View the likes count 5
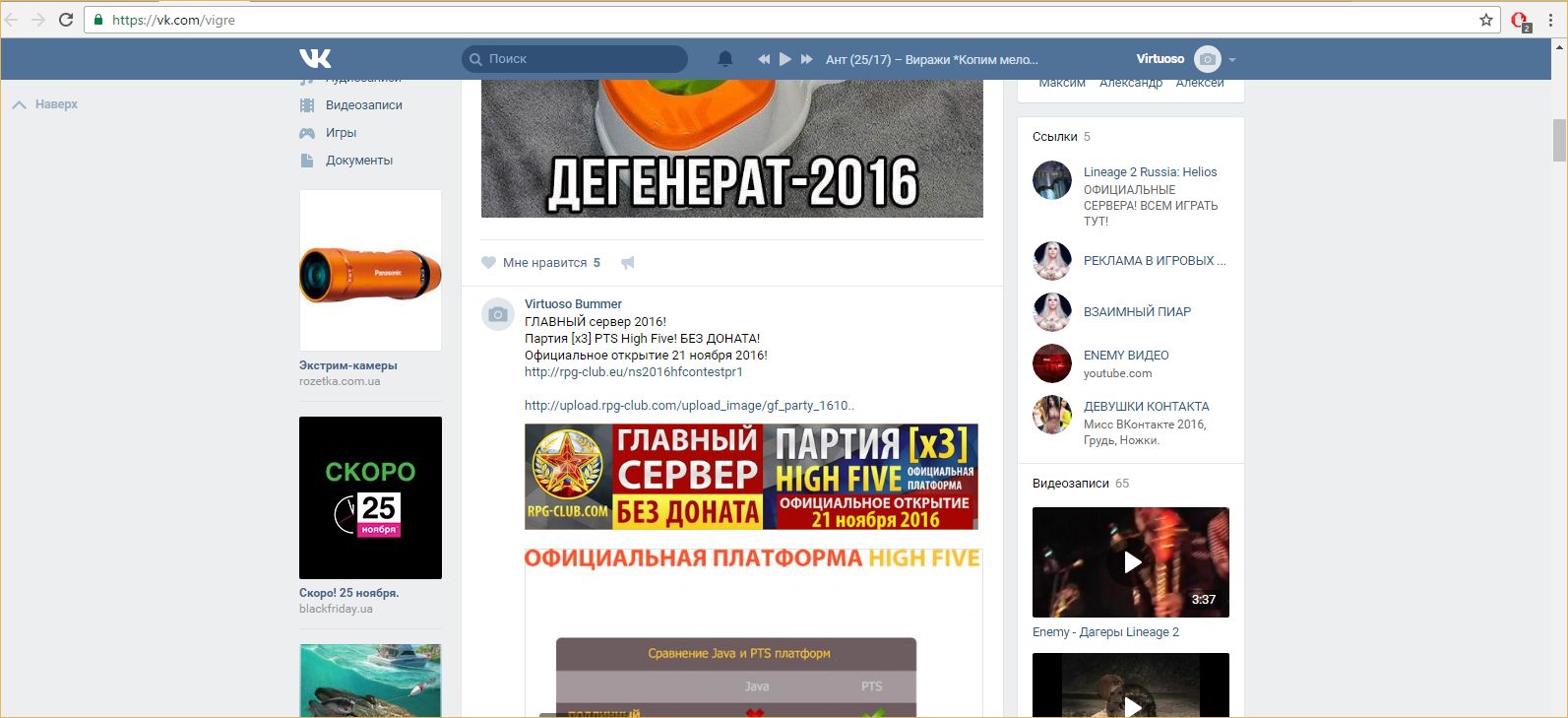Viewport: 1568px width, 718px height. [x=596, y=263]
